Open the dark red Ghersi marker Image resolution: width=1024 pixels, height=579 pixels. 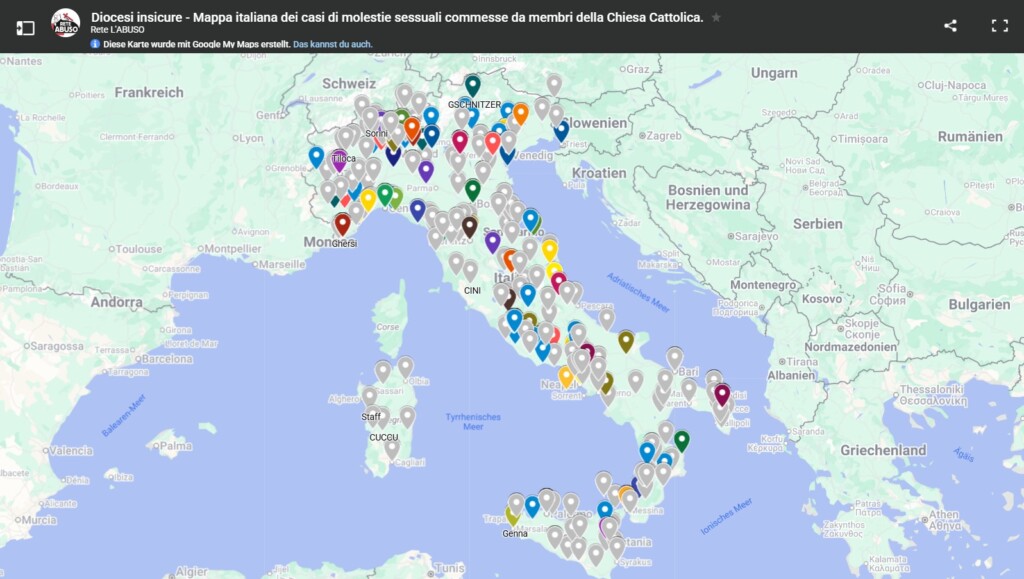(x=343, y=223)
